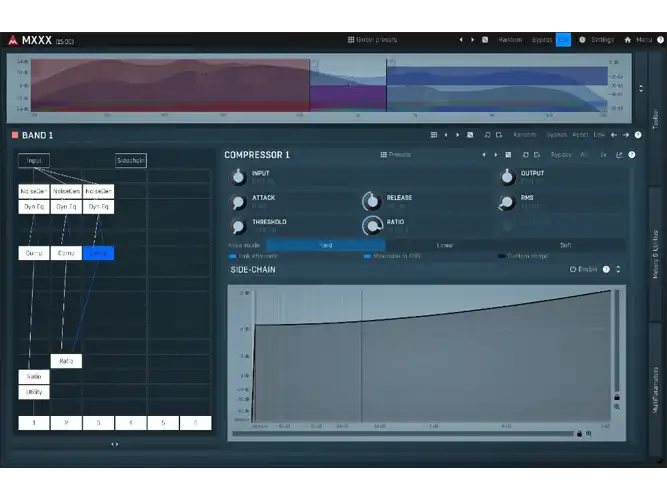Open the Compressor 1 Presets dropdown
Screen dimensions: 667x500
[x=396, y=155]
